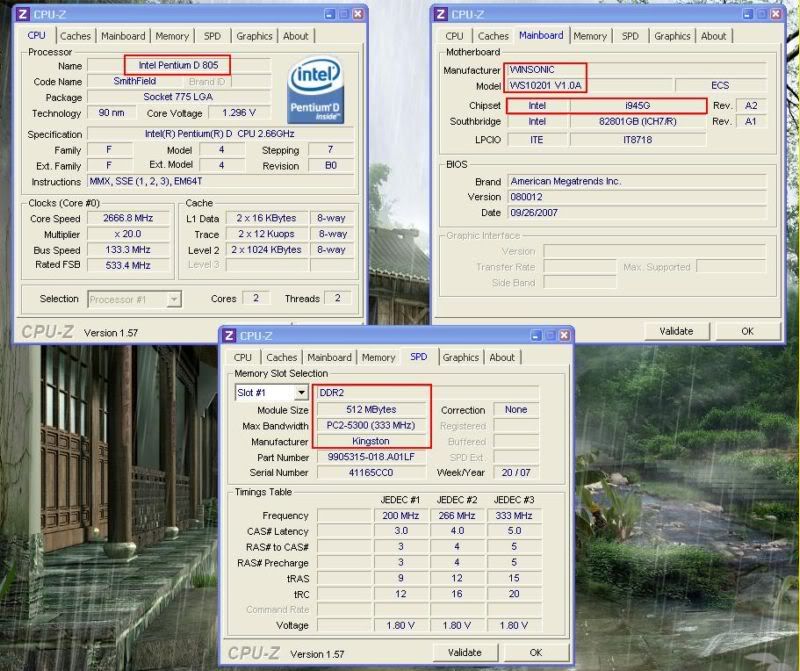The height and width of the screenshot is (671, 800).
Task: Switch to CPU tab in the Mainboard window
Action: [454, 36]
